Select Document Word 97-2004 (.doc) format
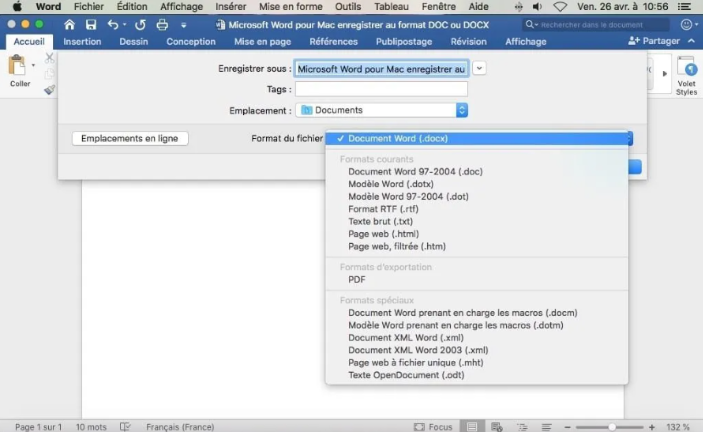 coord(415,172)
